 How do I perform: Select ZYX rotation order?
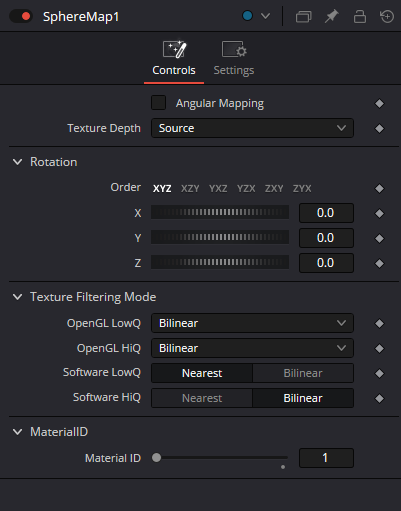[x=302, y=189]
